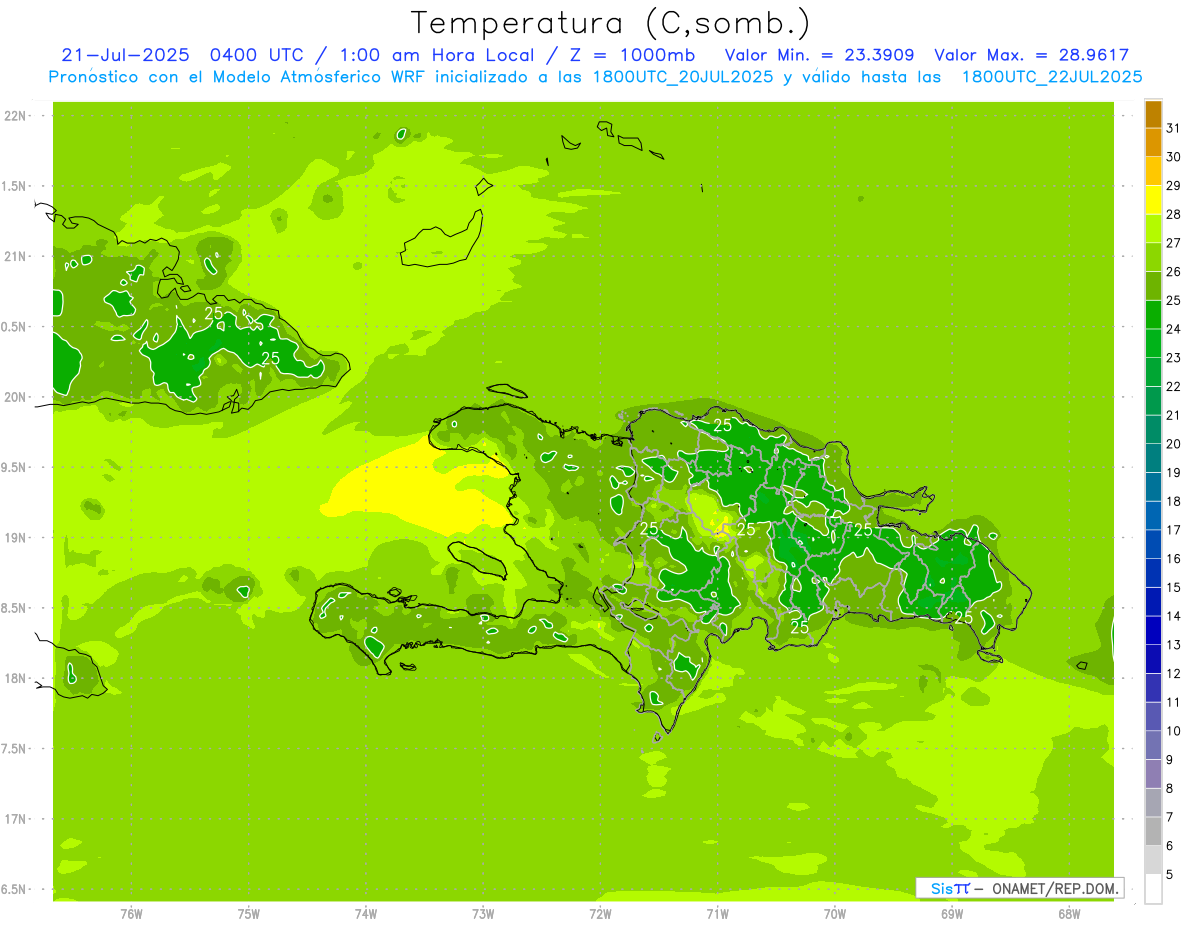Click the '1800UTC_22JUL2025' valid-until time

1054,77
